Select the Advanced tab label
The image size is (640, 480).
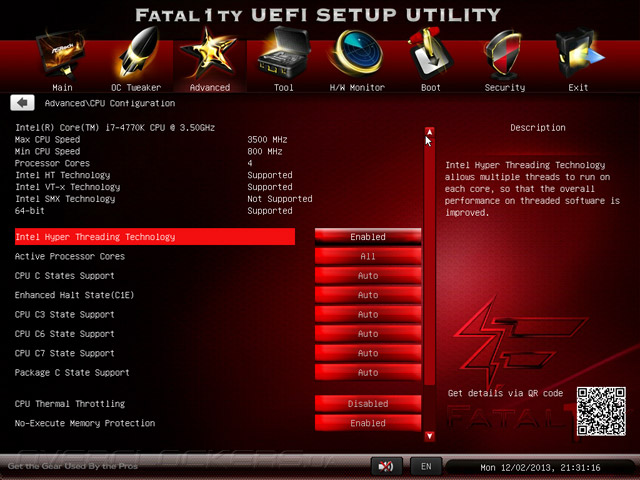click(210, 87)
